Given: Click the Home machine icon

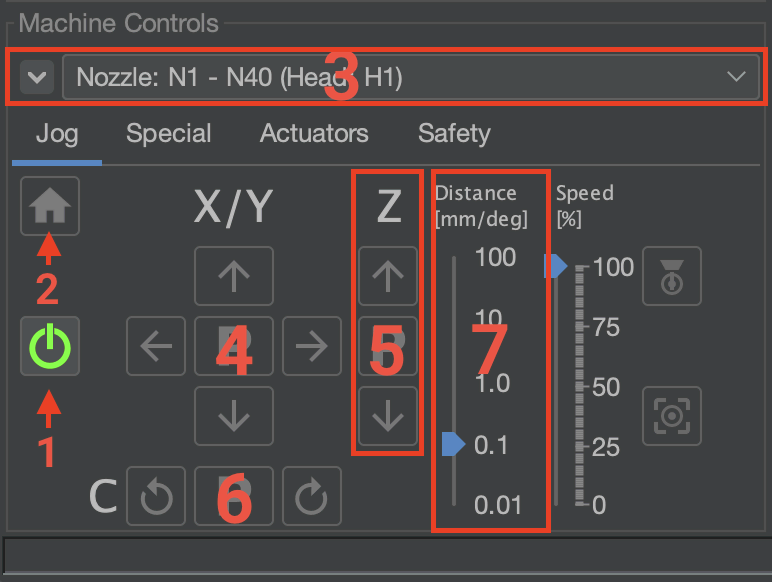Looking at the screenshot, I should click(50, 207).
